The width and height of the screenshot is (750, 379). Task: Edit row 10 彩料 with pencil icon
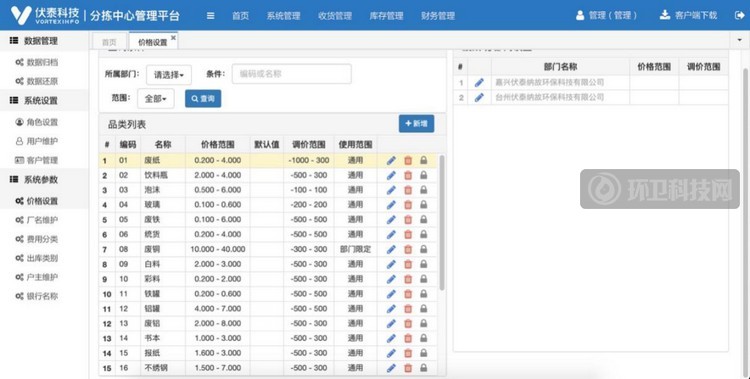point(391,279)
